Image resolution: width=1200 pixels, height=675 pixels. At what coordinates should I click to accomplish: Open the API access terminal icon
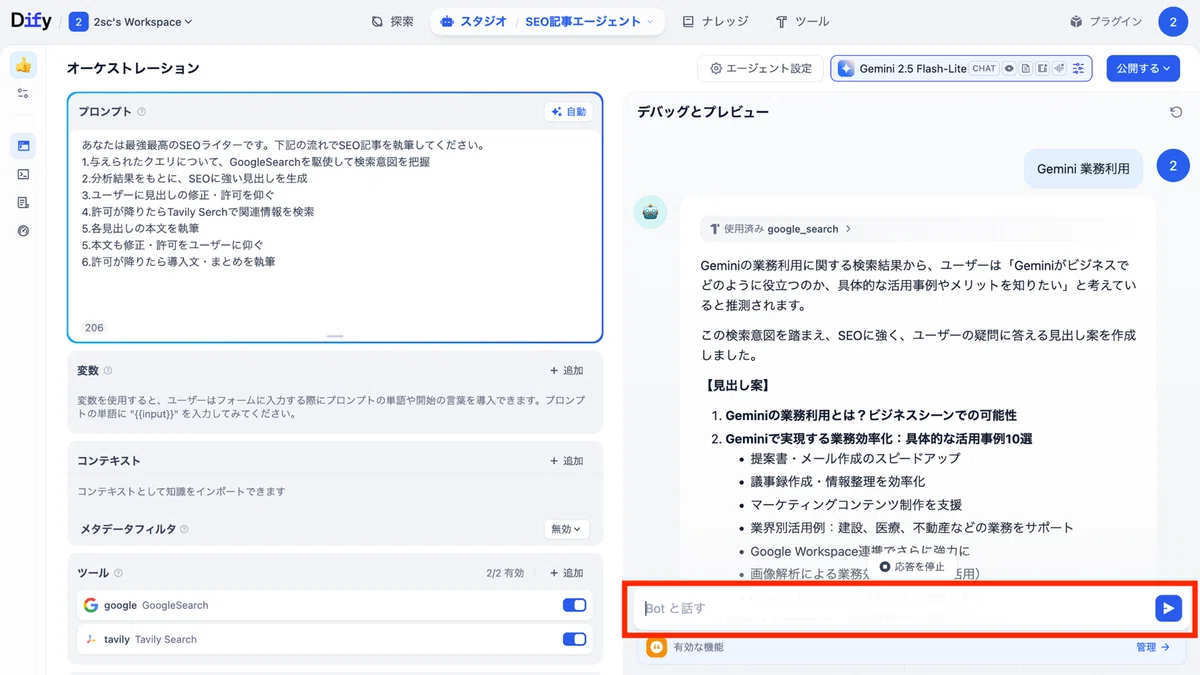pos(23,174)
